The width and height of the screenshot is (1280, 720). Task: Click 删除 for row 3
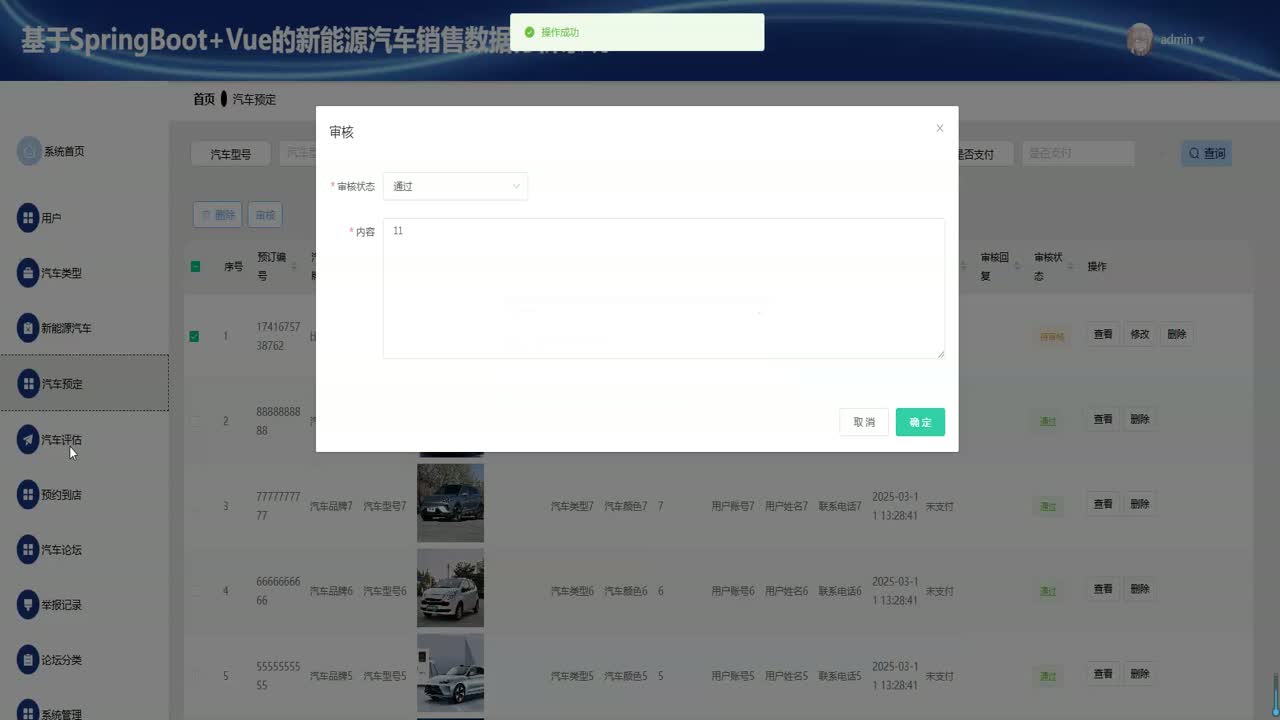(1140, 504)
